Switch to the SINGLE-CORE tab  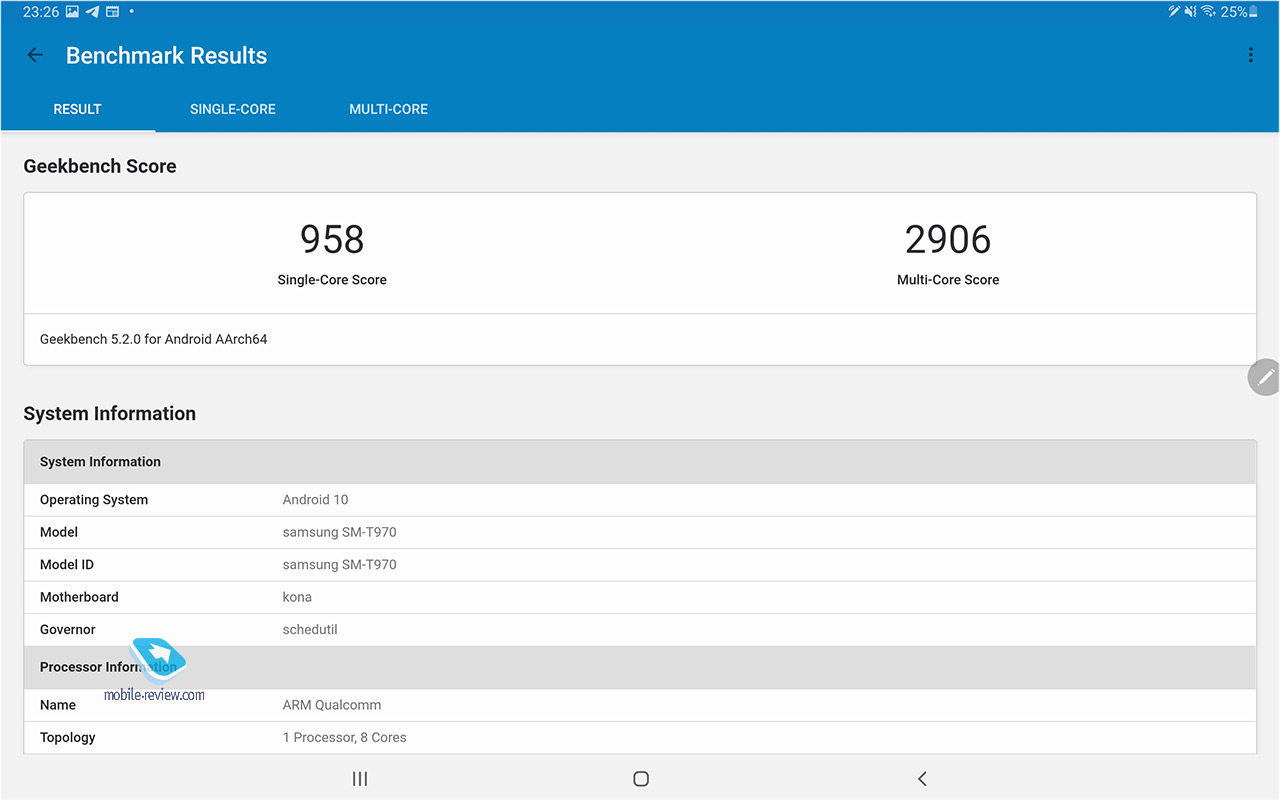[233, 109]
